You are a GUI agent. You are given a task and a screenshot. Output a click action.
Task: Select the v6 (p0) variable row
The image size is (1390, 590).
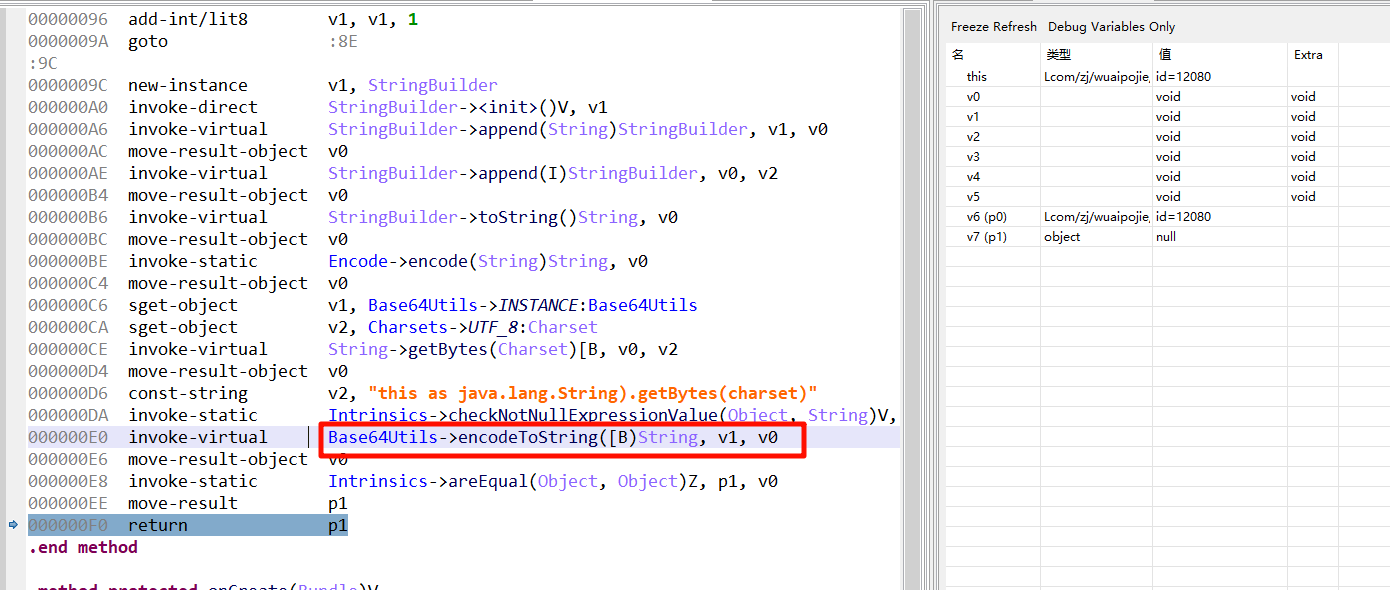(1167, 217)
